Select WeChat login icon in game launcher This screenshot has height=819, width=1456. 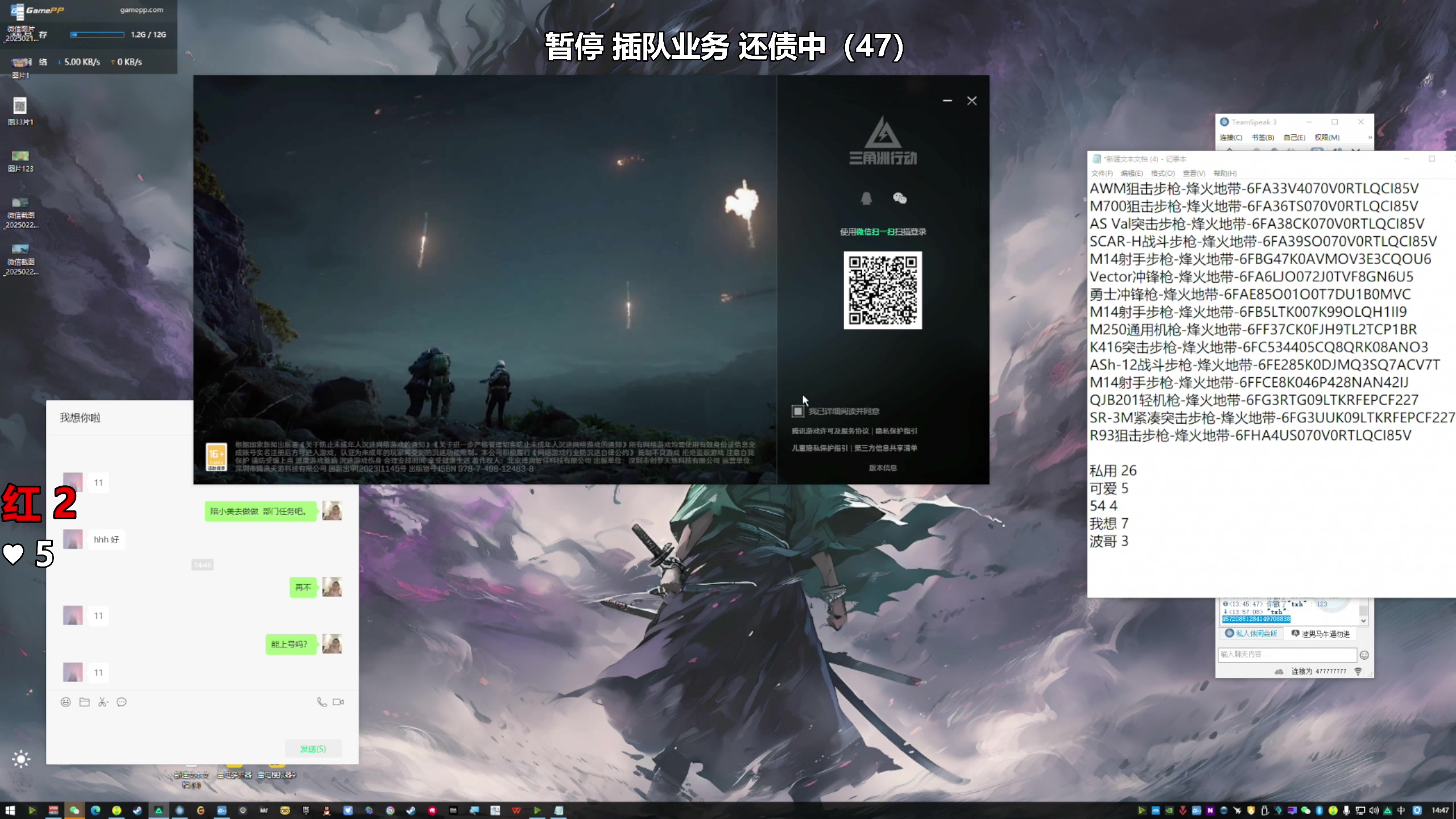pyautogui.click(x=899, y=198)
